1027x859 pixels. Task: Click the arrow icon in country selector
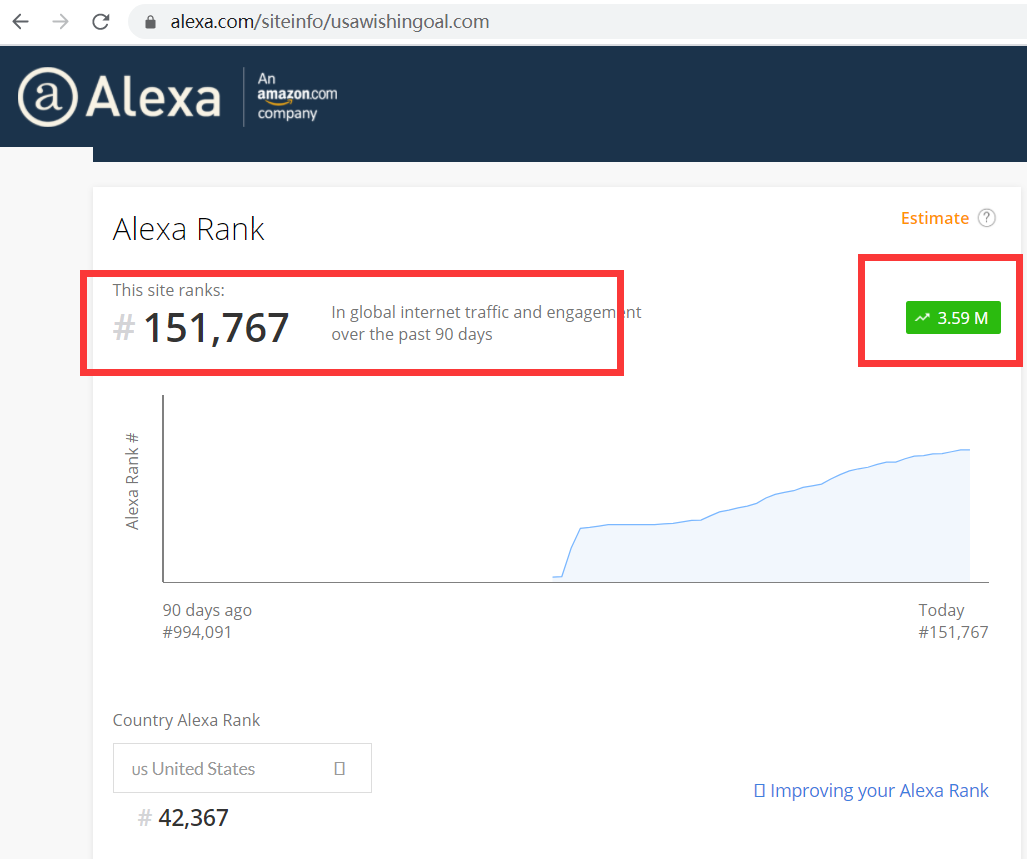point(339,769)
